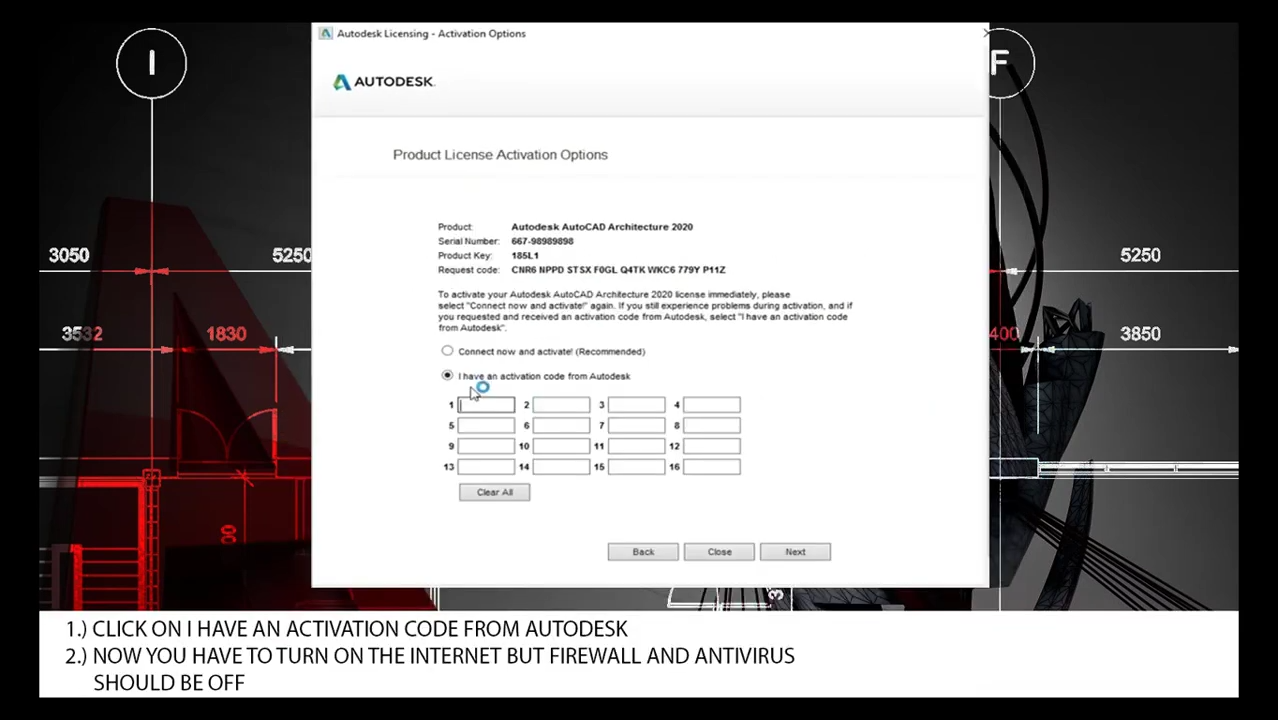Click the Autodesk logo in header
Image resolution: width=1278 pixels, height=720 pixels.
383,82
